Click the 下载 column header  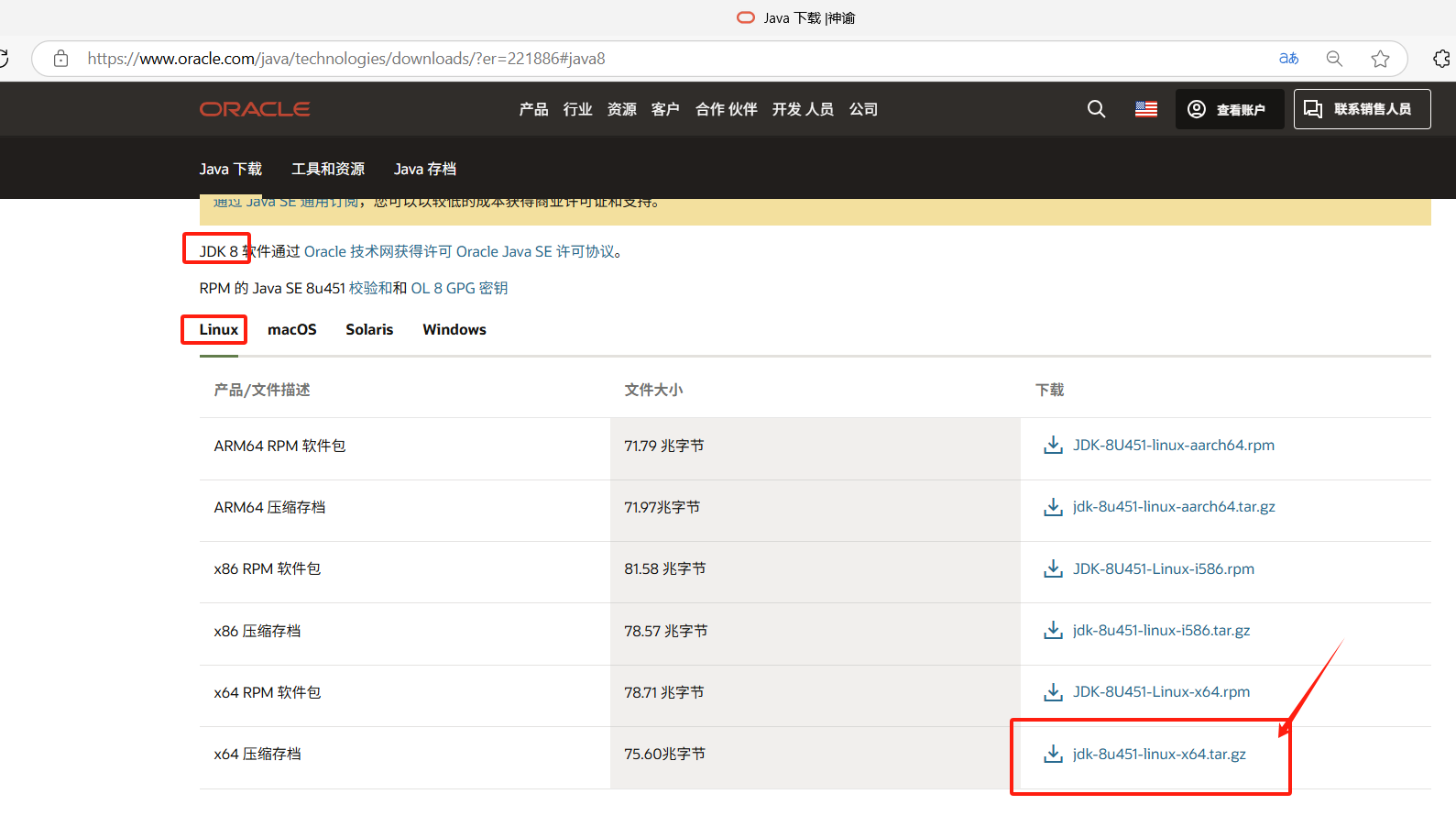click(1050, 391)
